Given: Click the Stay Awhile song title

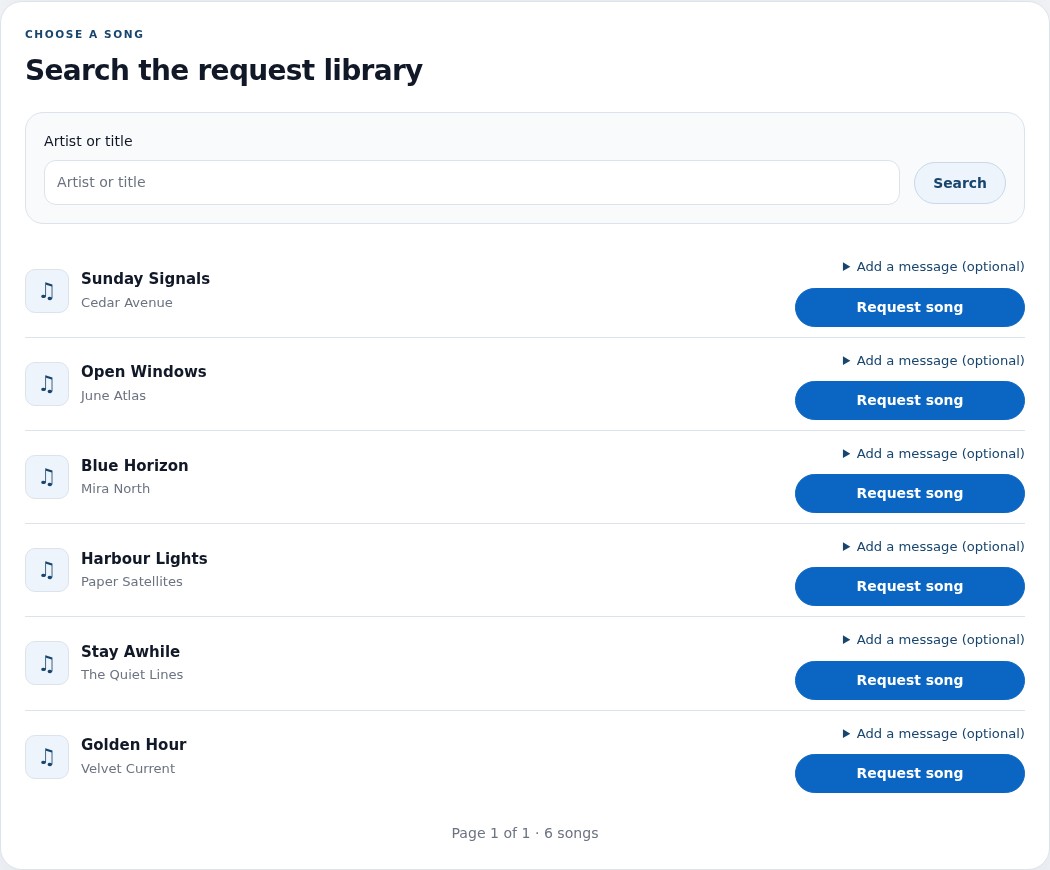Looking at the screenshot, I should tap(131, 652).
